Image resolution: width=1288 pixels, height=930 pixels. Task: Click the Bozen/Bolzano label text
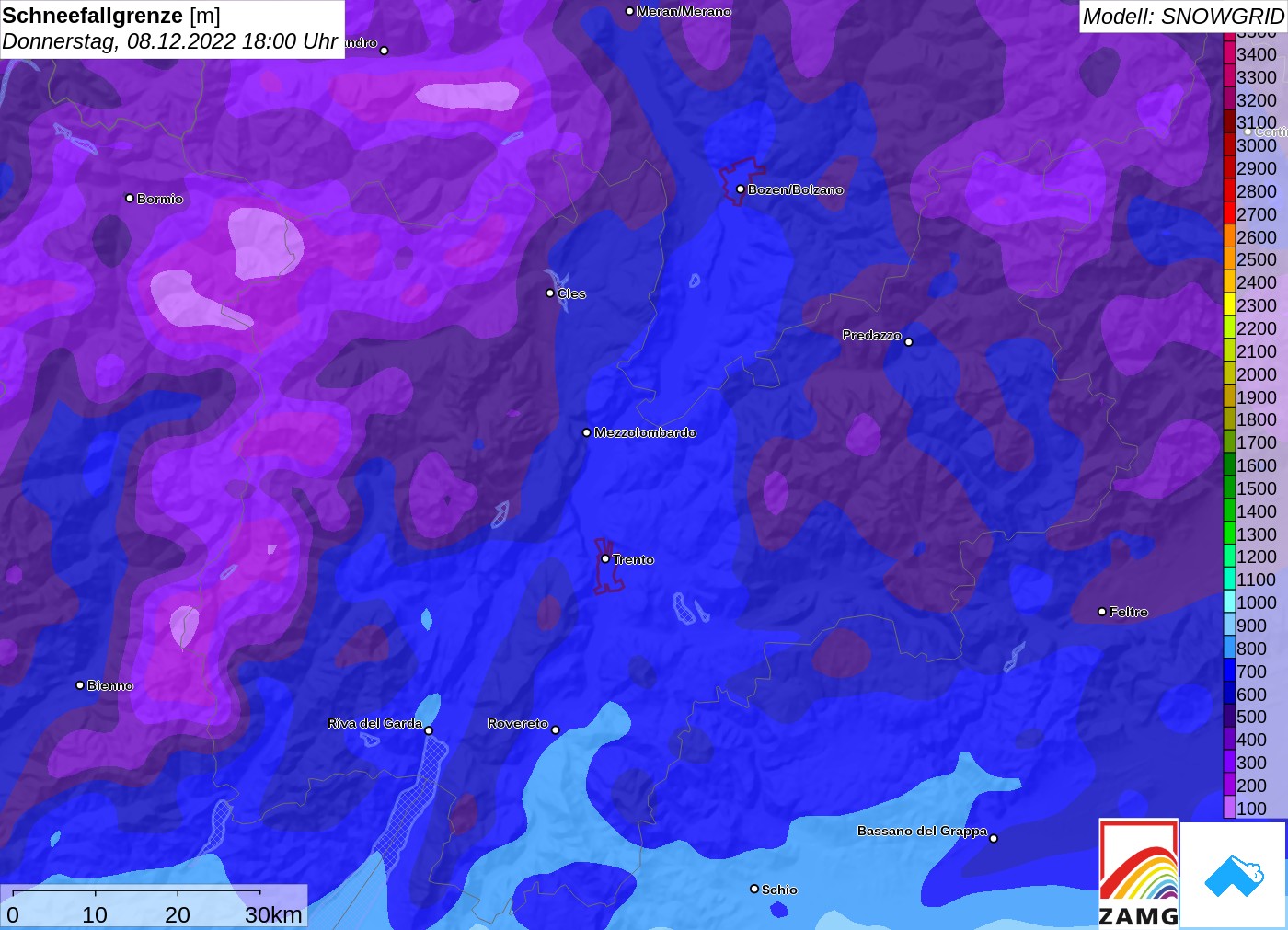click(795, 189)
